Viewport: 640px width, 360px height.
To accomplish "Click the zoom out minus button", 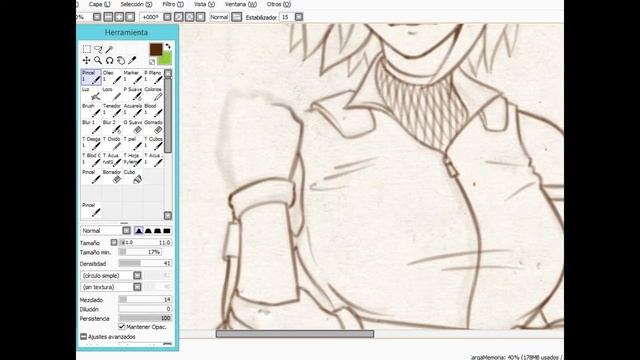I will pos(108,17).
